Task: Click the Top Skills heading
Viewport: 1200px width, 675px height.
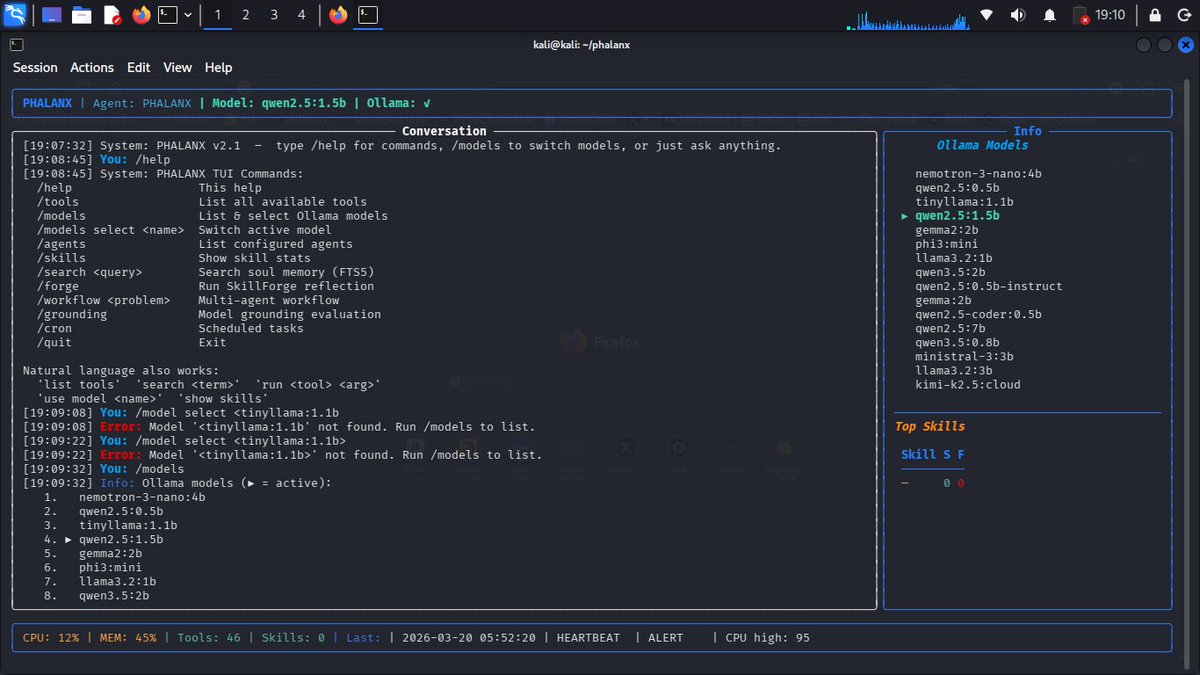Action: pyautogui.click(x=930, y=426)
